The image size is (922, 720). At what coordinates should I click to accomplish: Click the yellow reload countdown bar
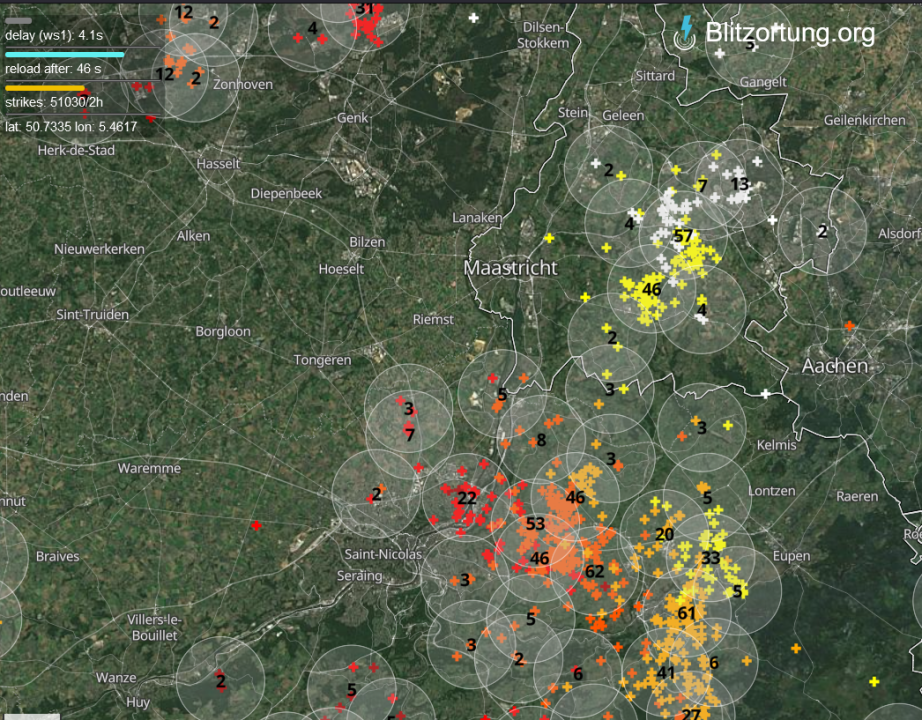[45, 88]
